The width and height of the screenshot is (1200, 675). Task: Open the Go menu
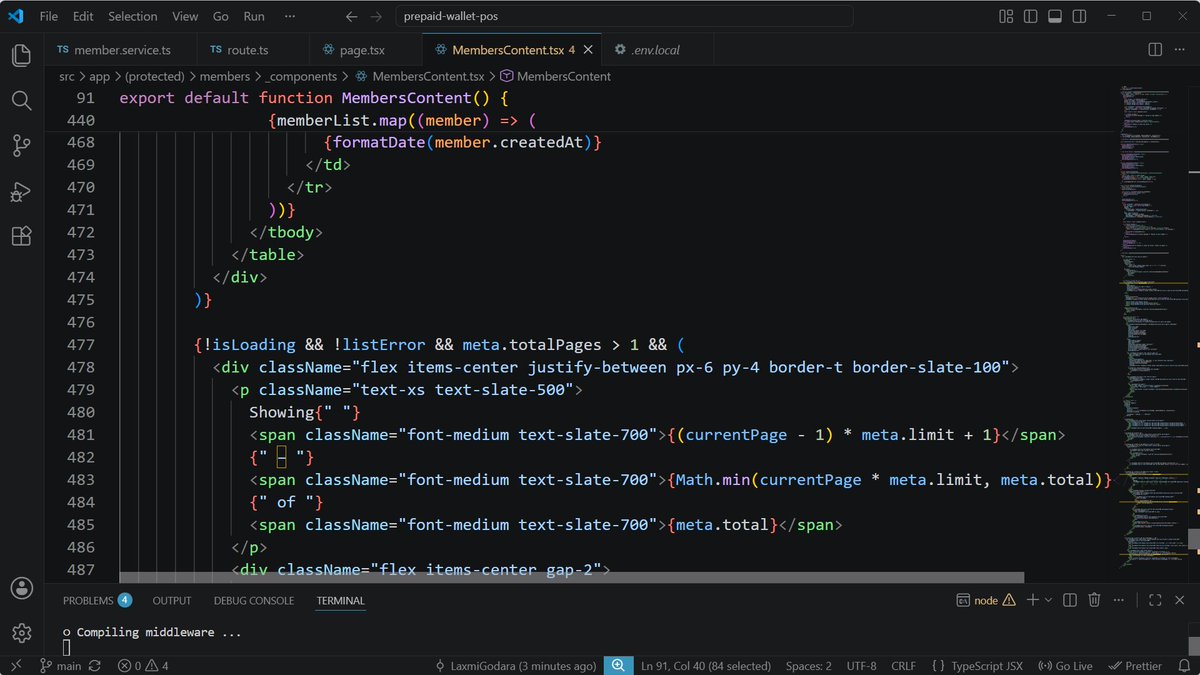click(221, 16)
